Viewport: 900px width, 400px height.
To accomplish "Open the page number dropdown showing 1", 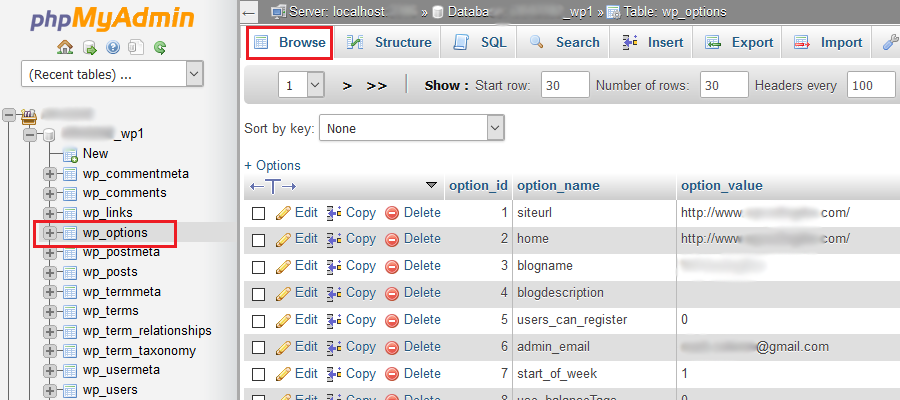I will click(301, 86).
